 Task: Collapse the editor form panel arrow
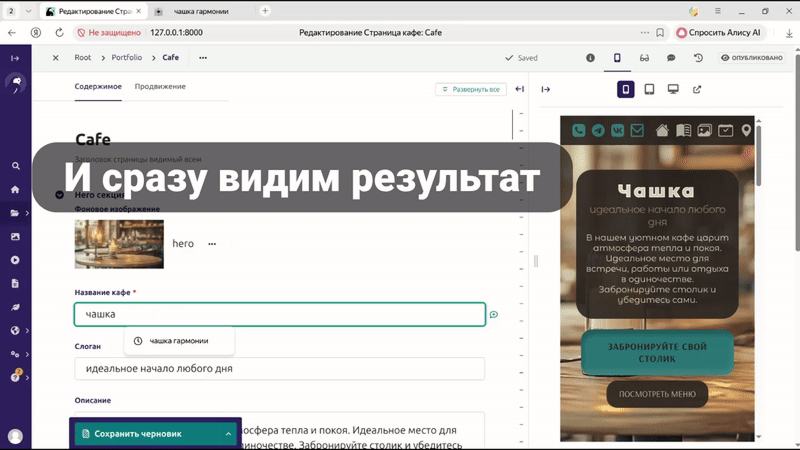point(519,89)
